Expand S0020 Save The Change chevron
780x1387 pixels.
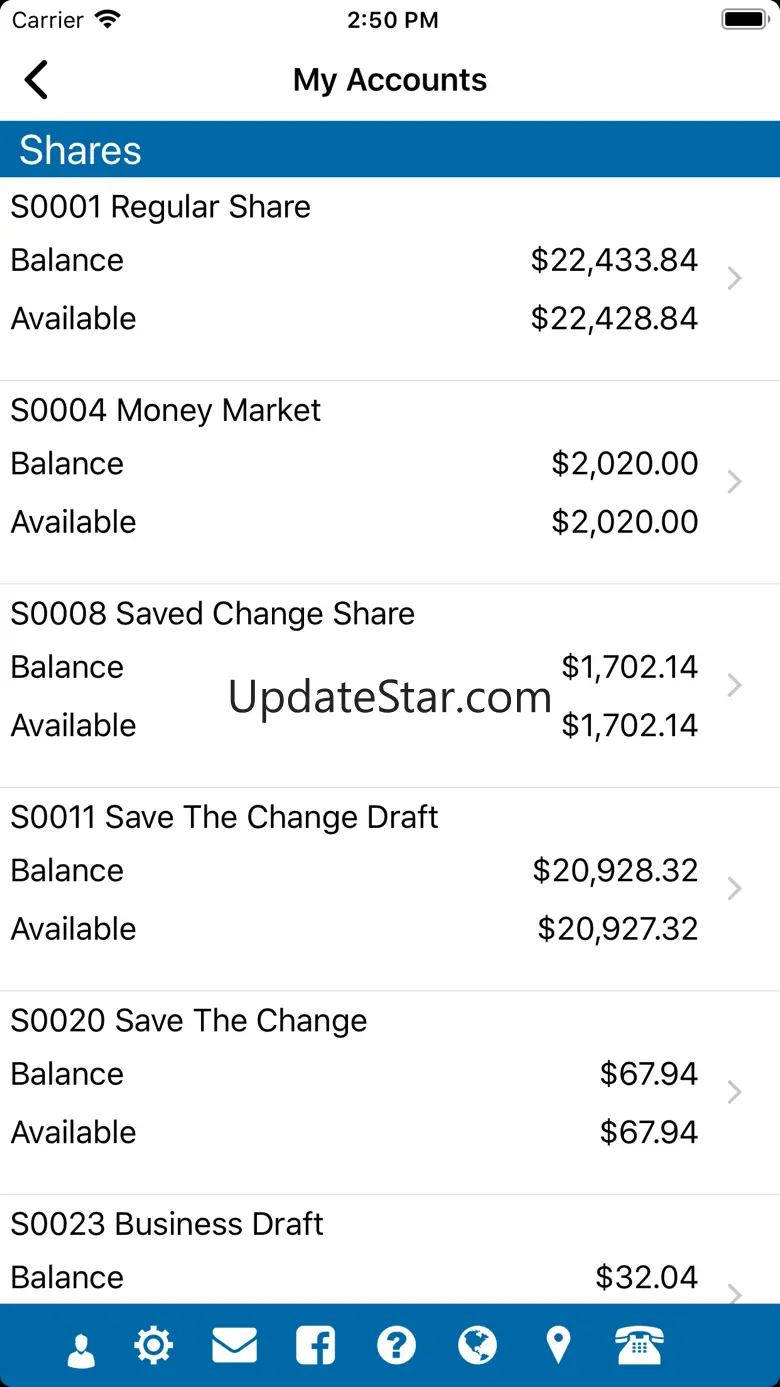point(734,1092)
